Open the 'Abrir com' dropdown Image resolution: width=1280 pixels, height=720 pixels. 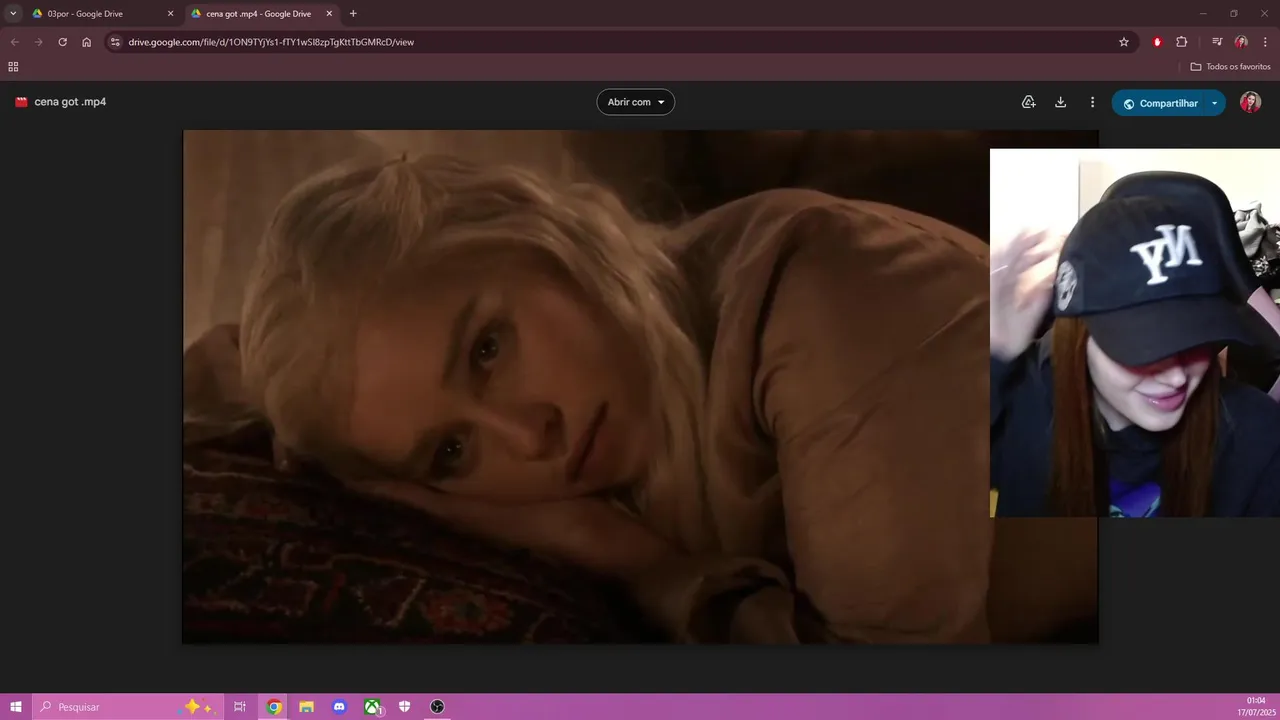[x=636, y=102]
